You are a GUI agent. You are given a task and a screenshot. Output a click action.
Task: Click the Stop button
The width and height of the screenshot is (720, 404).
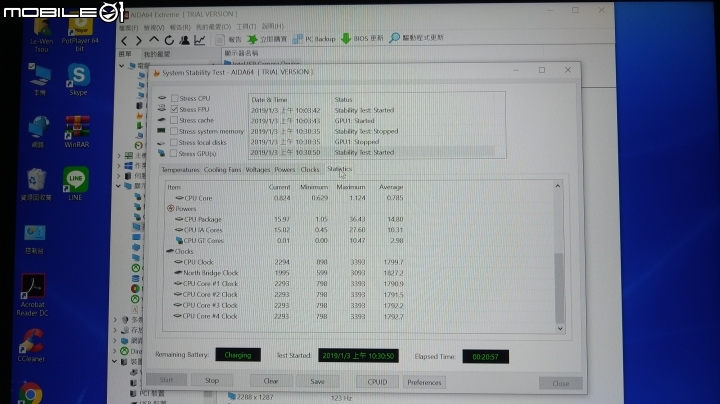[212, 380]
